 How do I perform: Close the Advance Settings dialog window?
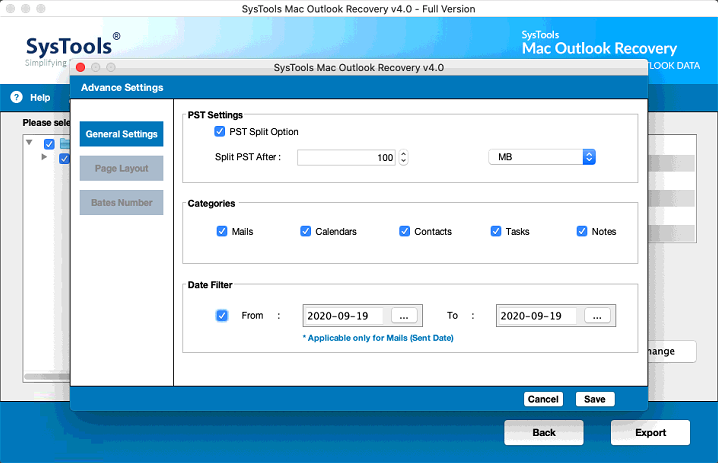(x=81, y=67)
